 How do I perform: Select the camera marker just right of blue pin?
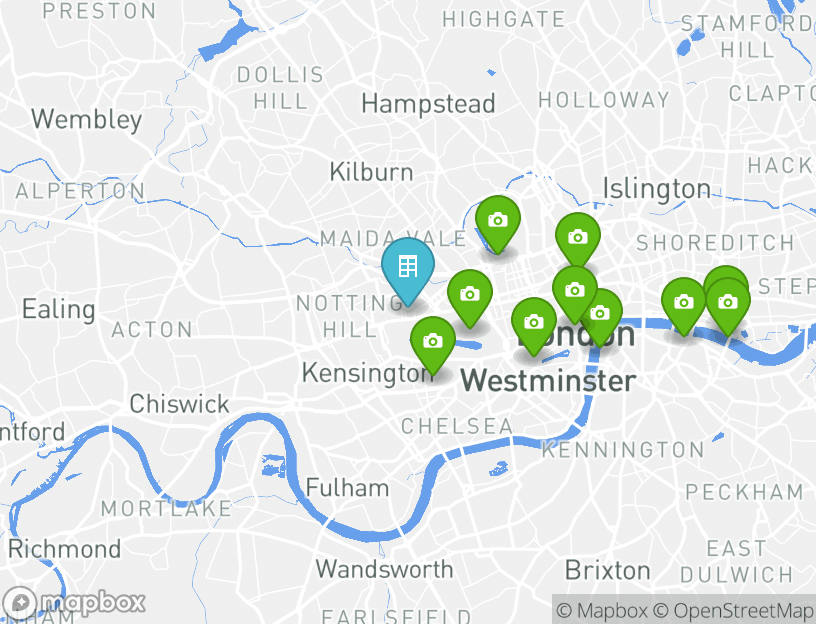470,297
